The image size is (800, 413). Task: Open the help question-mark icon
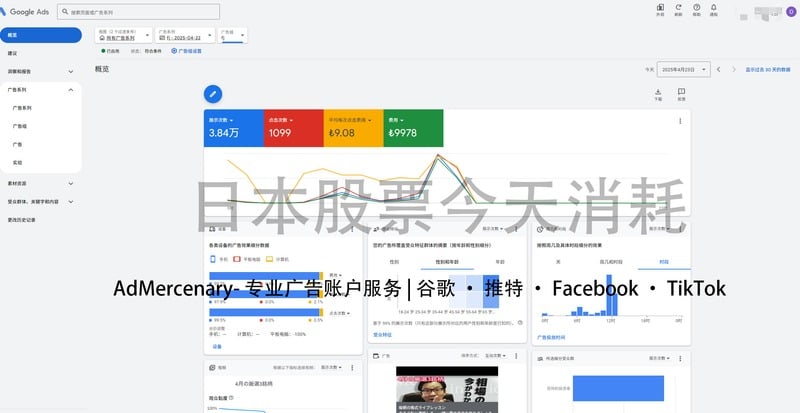(696, 7)
